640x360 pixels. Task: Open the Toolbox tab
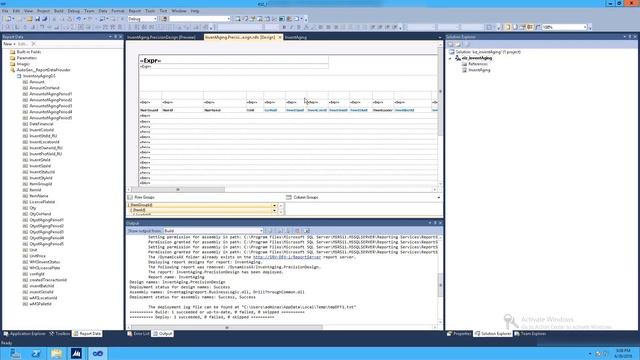pos(60,334)
